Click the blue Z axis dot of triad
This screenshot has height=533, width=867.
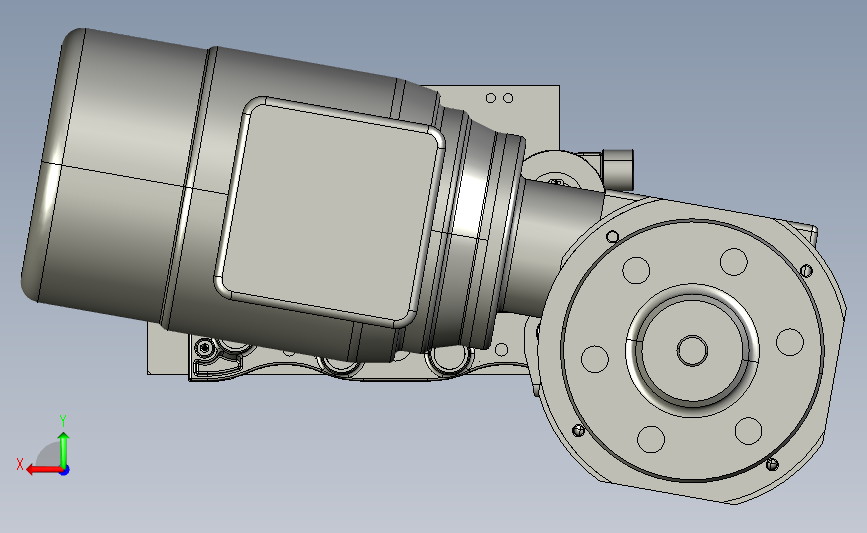coord(65,471)
